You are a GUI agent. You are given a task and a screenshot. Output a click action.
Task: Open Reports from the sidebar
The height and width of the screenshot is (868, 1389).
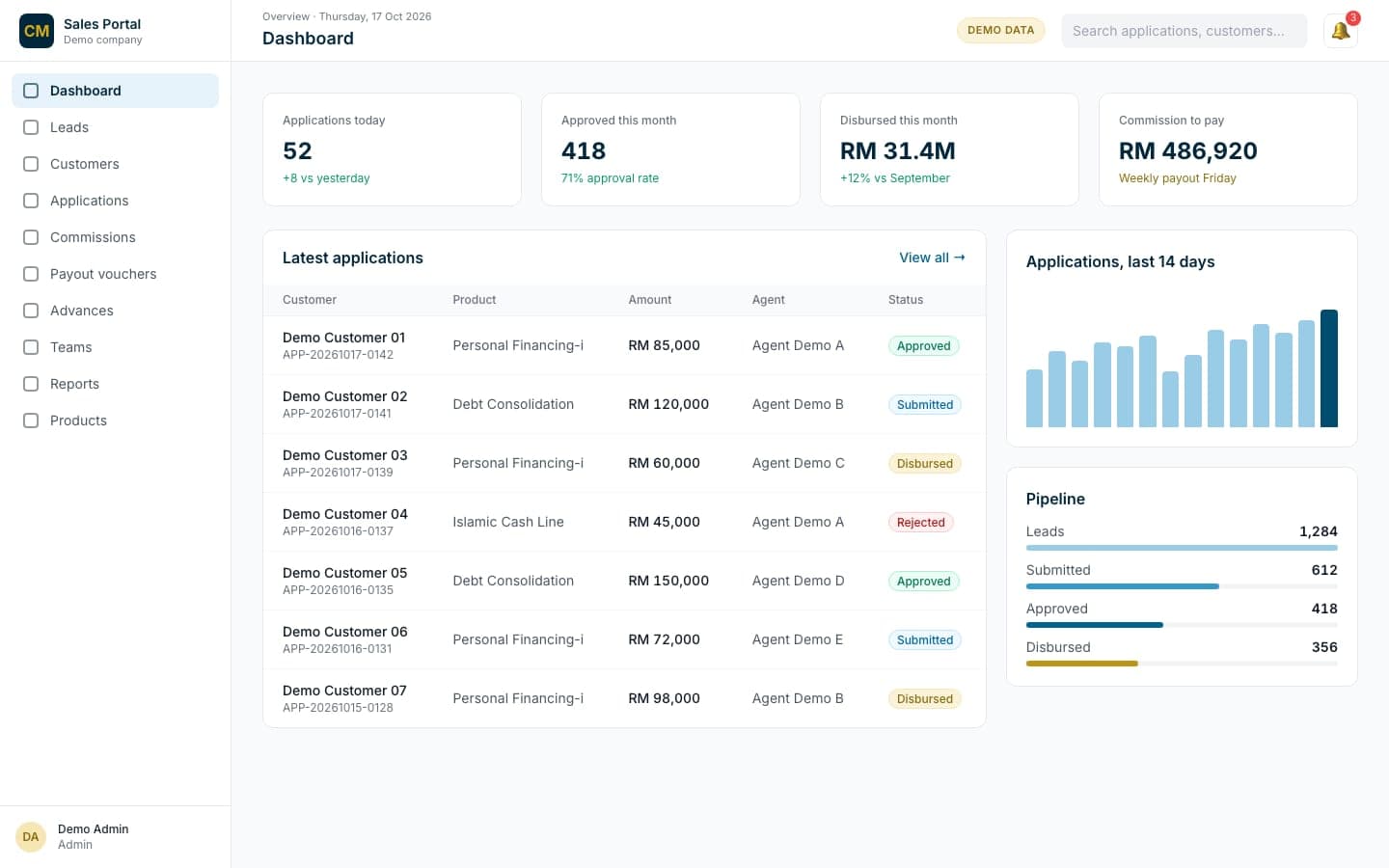coord(115,384)
